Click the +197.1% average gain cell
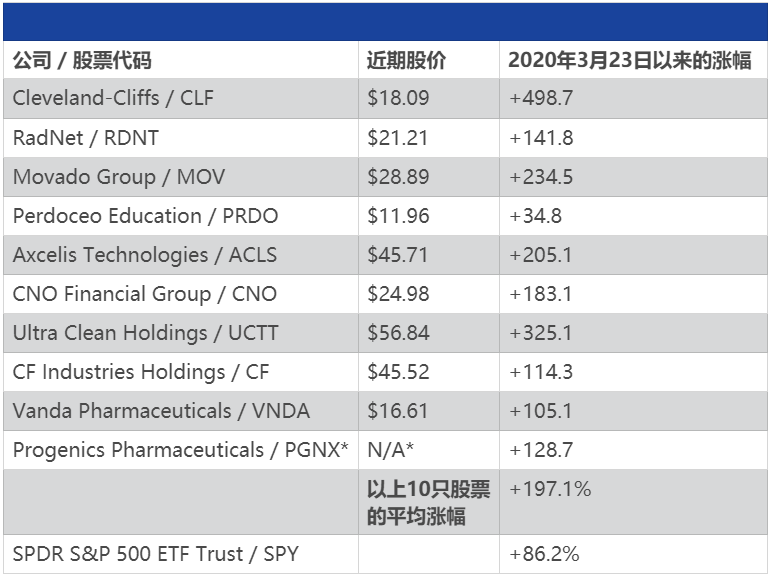Viewport: 776px width, 581px height. [x=550, y=489]
